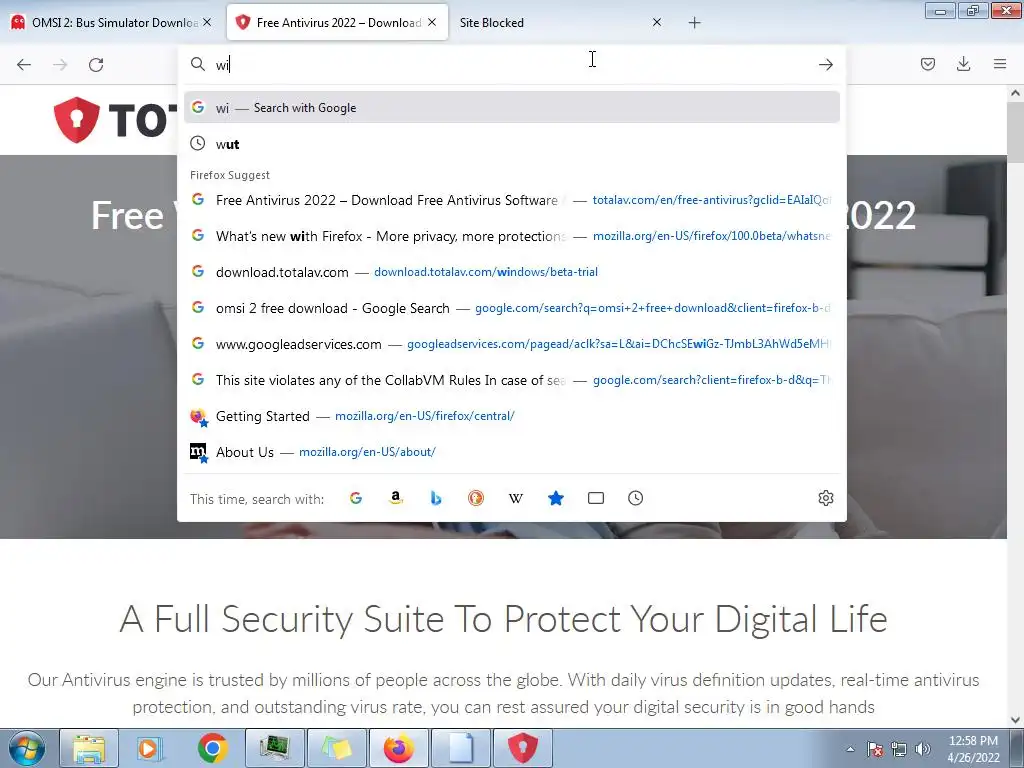This screenshot has height=768, width=1024.
Task: Choose the 'wut' history suggestion
Action: point(511,144)
